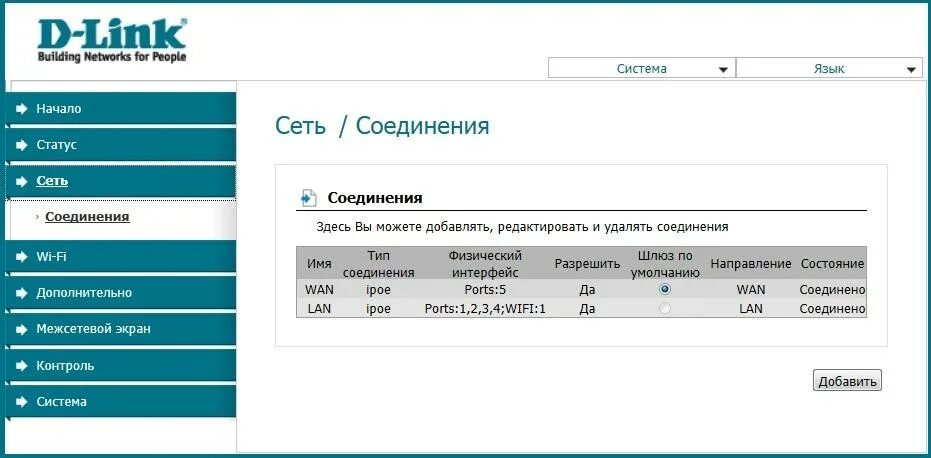Click the Разрешить column header
The width and height of the screenshot is (931, 458).
click(x=587, y=264)
